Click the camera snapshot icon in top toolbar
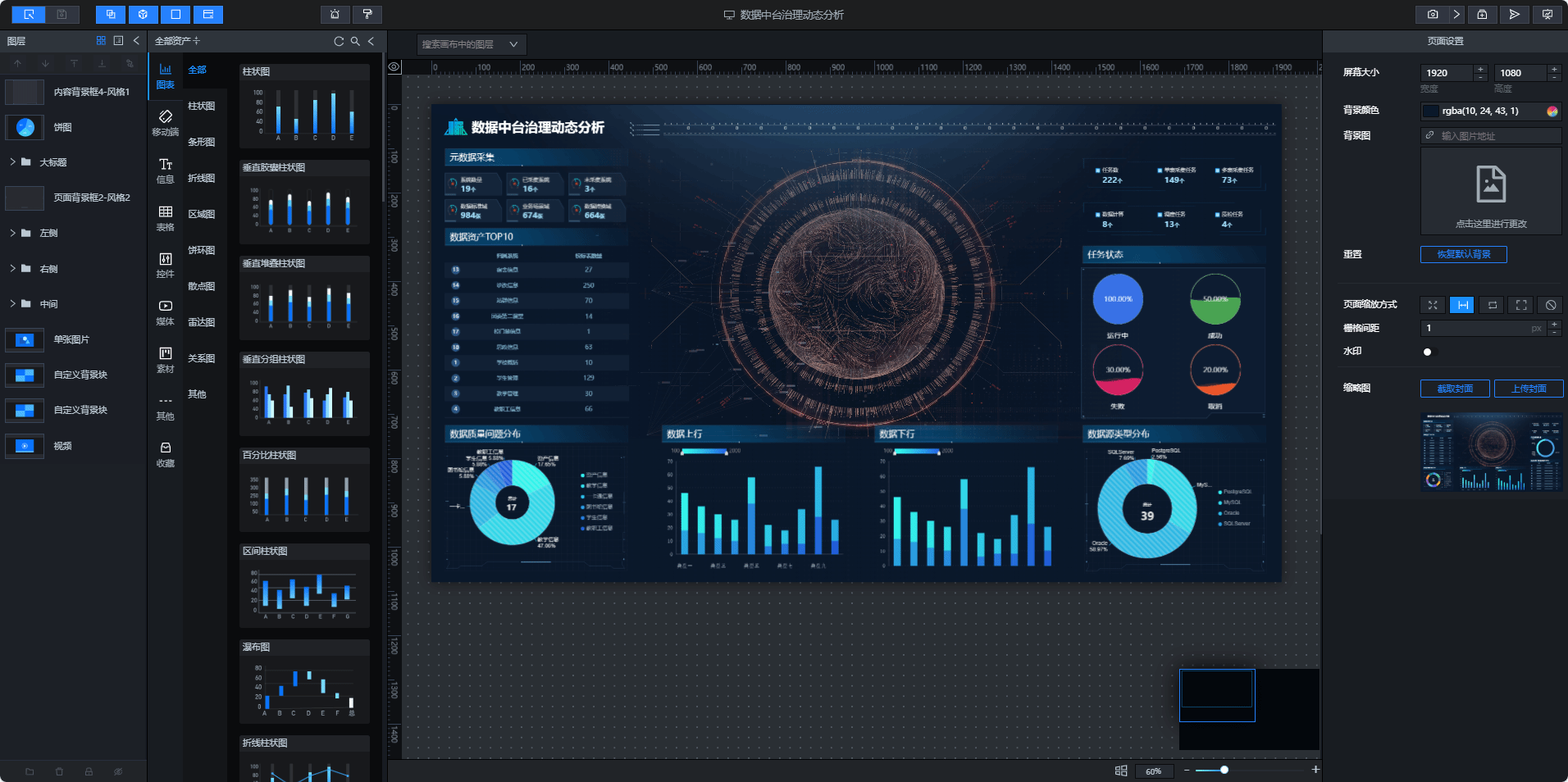 tap(1433, 15)
